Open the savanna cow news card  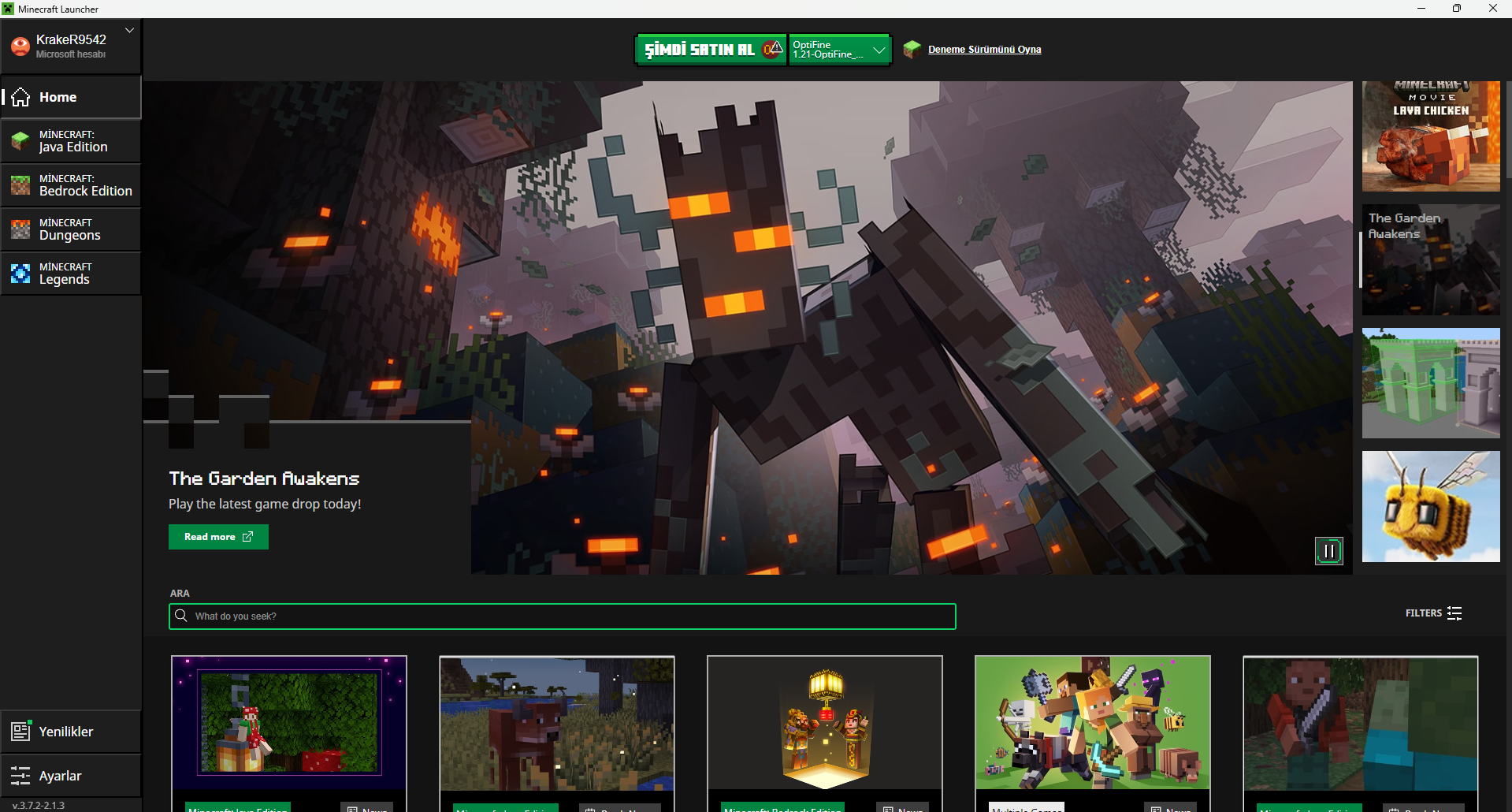pos(557,733)
